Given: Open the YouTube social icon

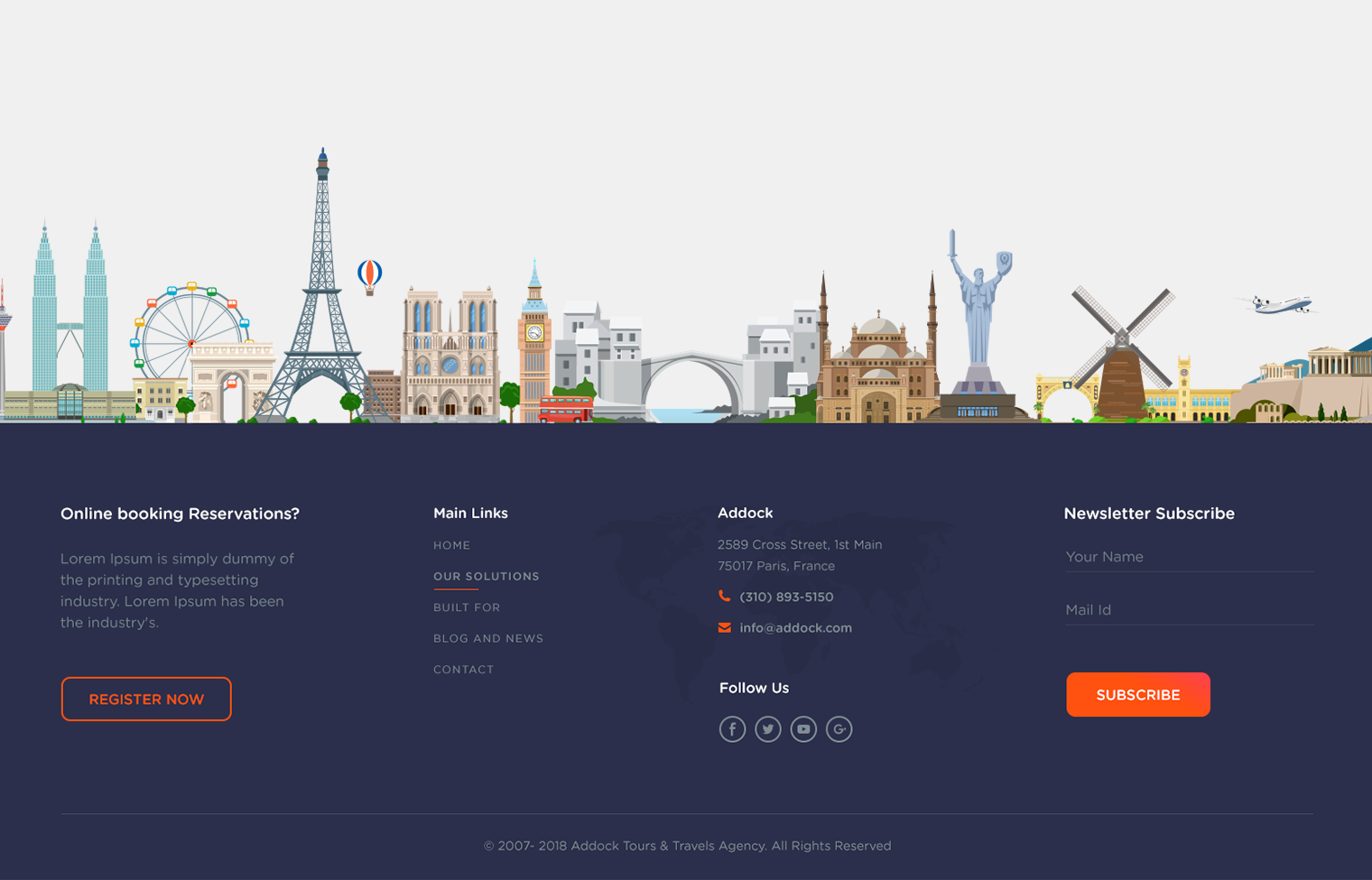Looking at the screenshot, I should (x=803, y=728).
